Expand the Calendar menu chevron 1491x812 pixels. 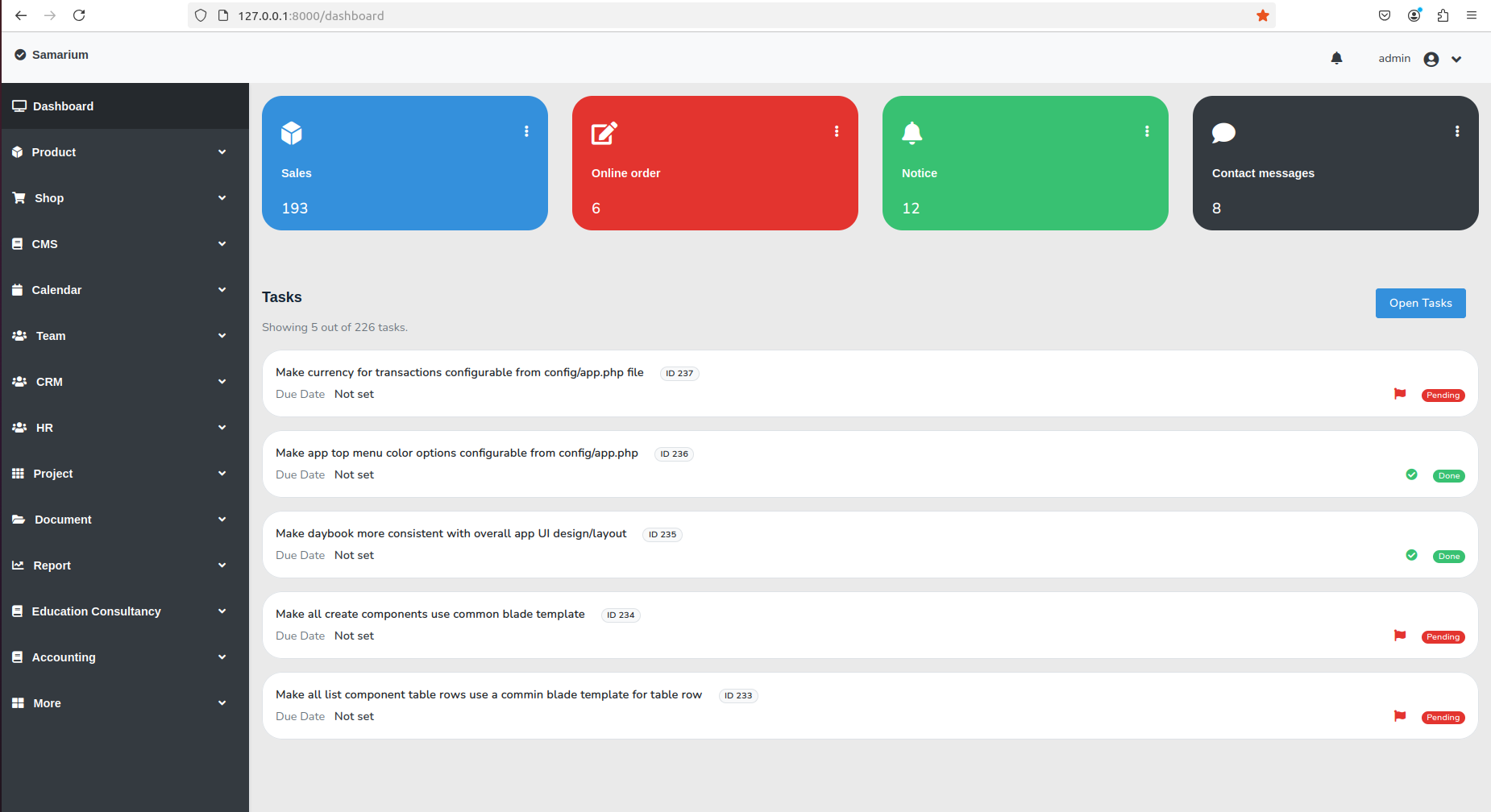[222, 290]
